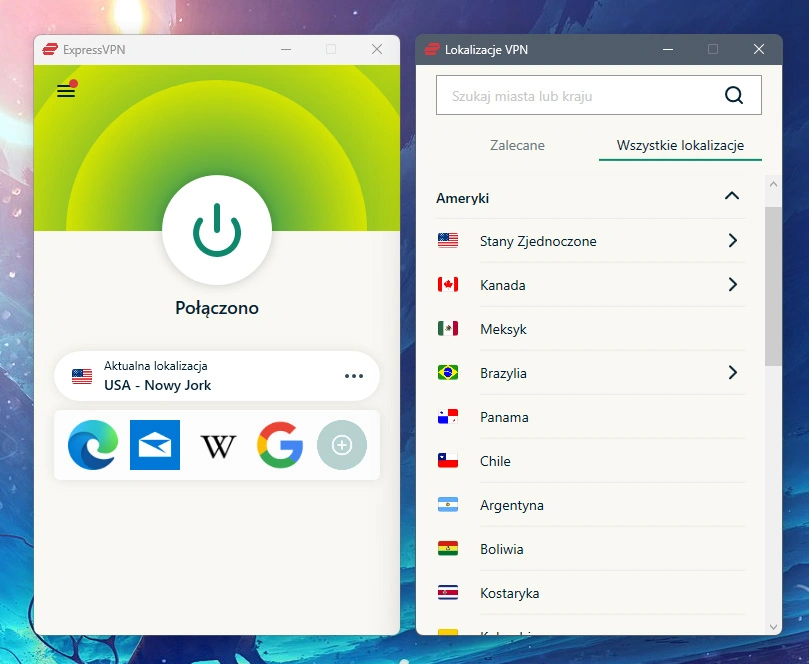Select Meksyk location
The image size is (809, 664).
590,329
